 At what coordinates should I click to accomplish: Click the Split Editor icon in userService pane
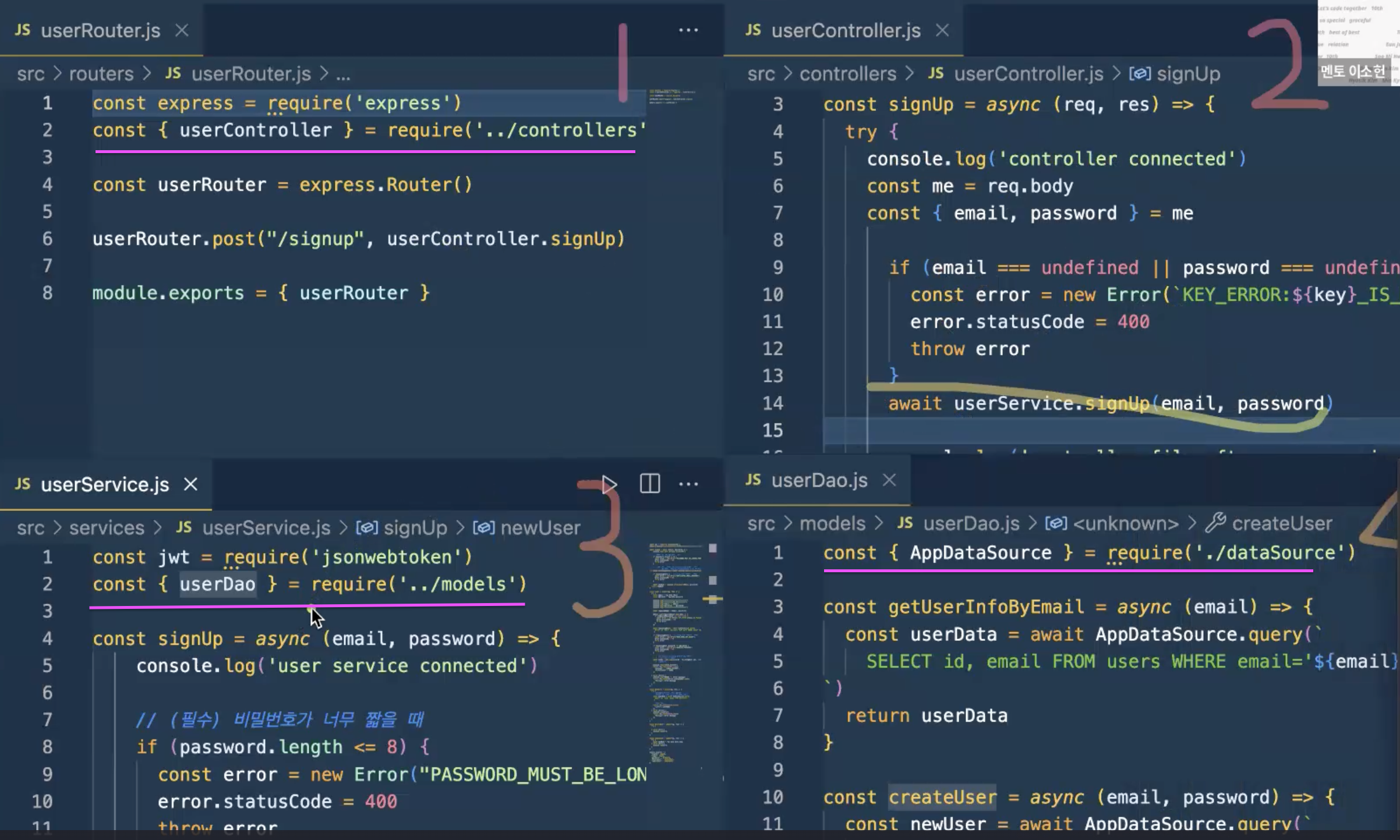point(649,484)
